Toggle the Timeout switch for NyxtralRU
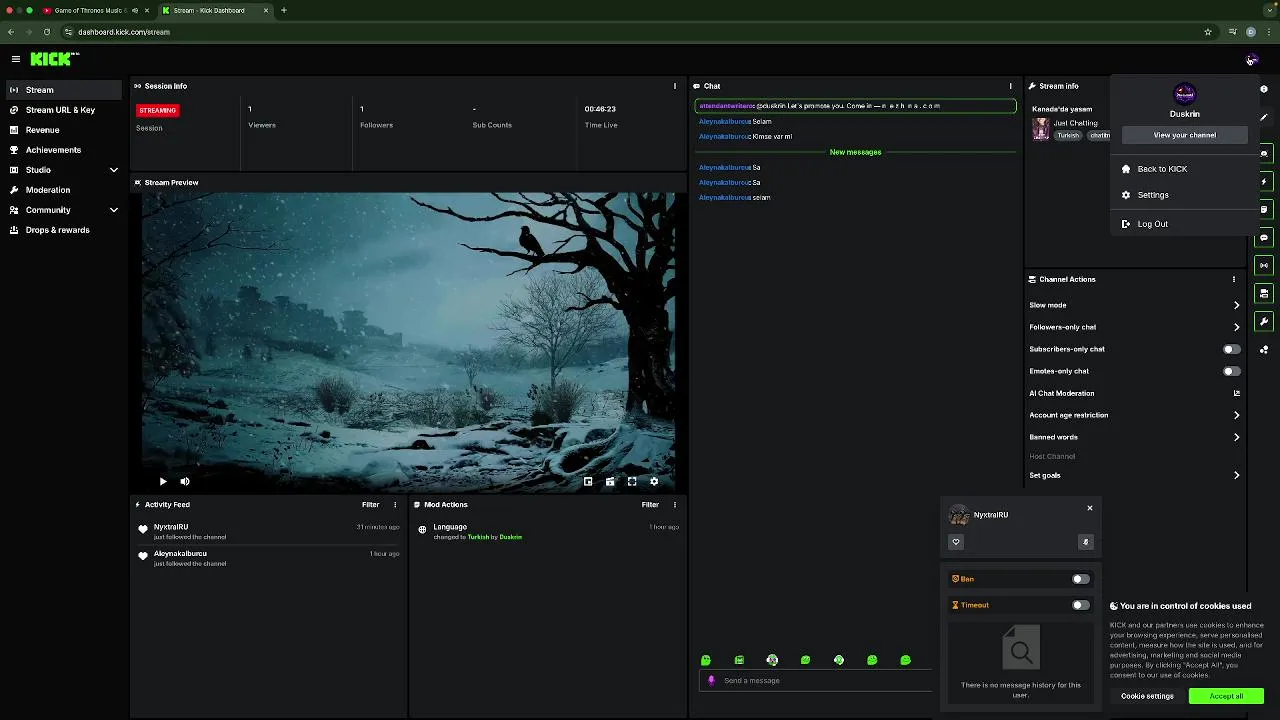The width and height of the screenshot is (1280, 720). (x=1080, y=605)
